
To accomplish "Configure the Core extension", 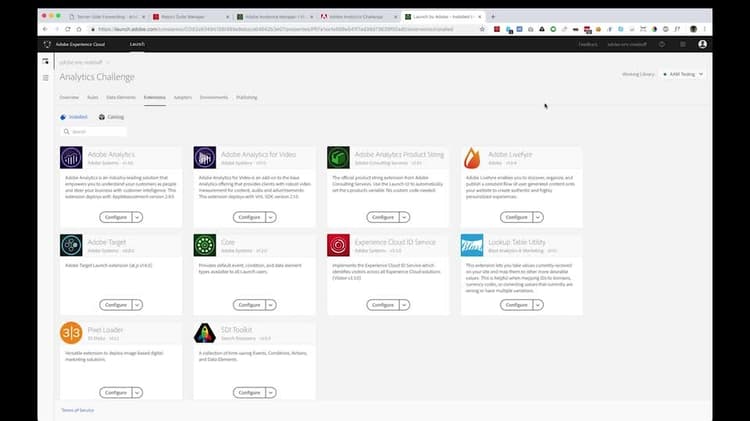I will click(x=249, y=305).
